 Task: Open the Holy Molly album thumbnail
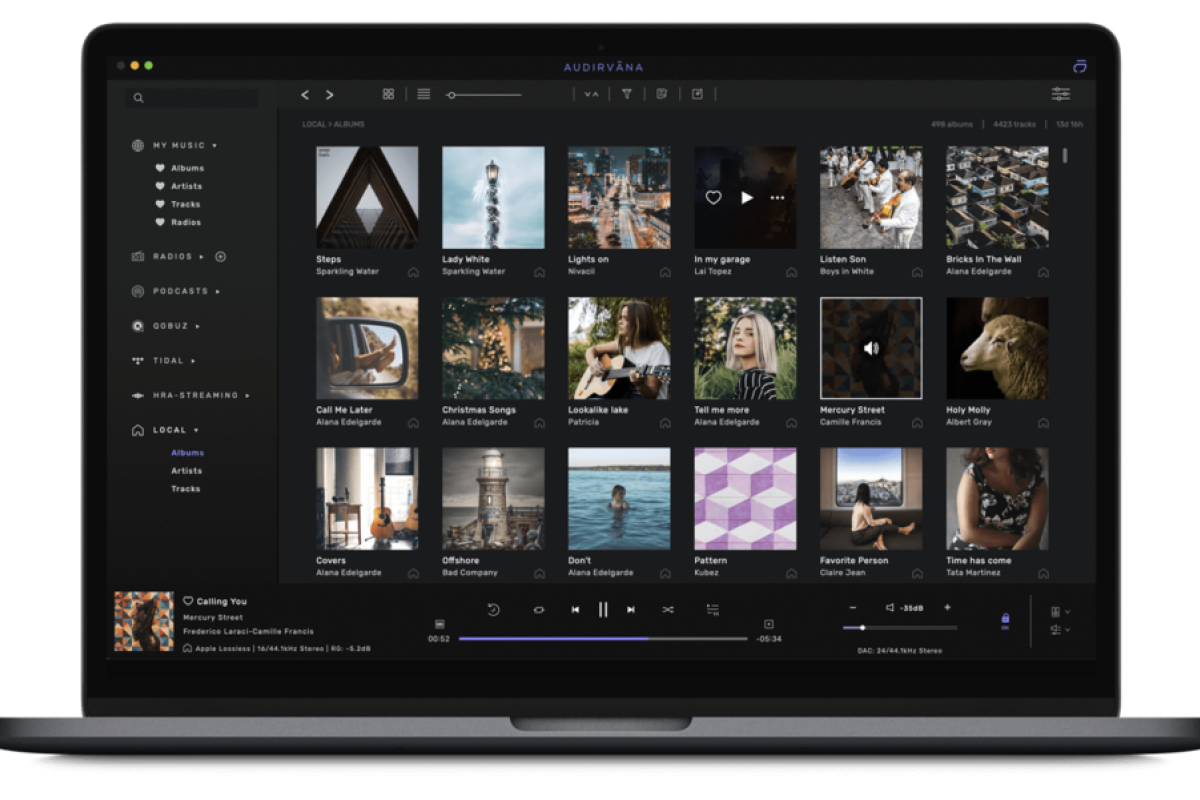pos(997,348)
